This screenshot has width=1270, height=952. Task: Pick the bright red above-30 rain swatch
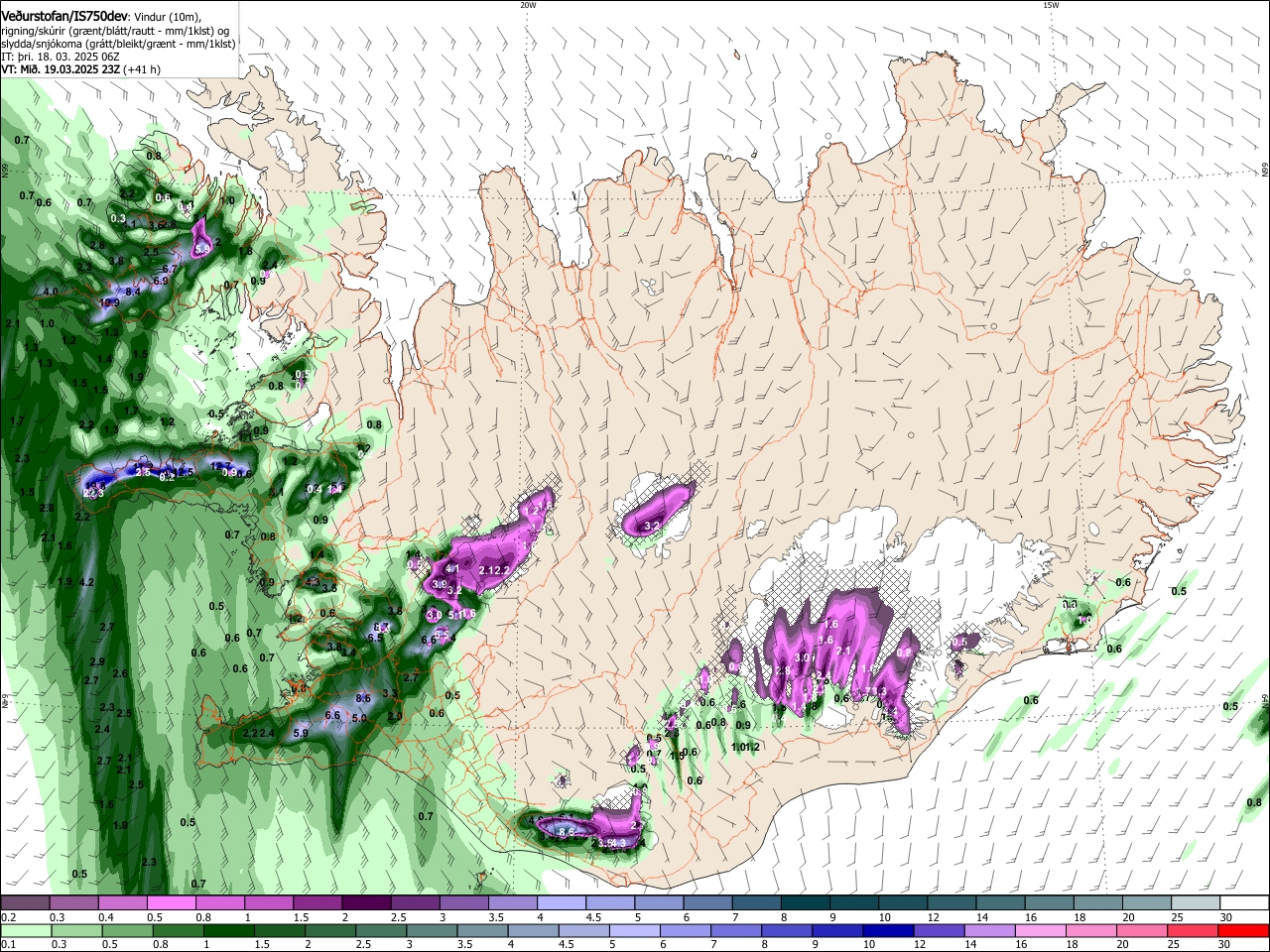tap(1245, 931)
